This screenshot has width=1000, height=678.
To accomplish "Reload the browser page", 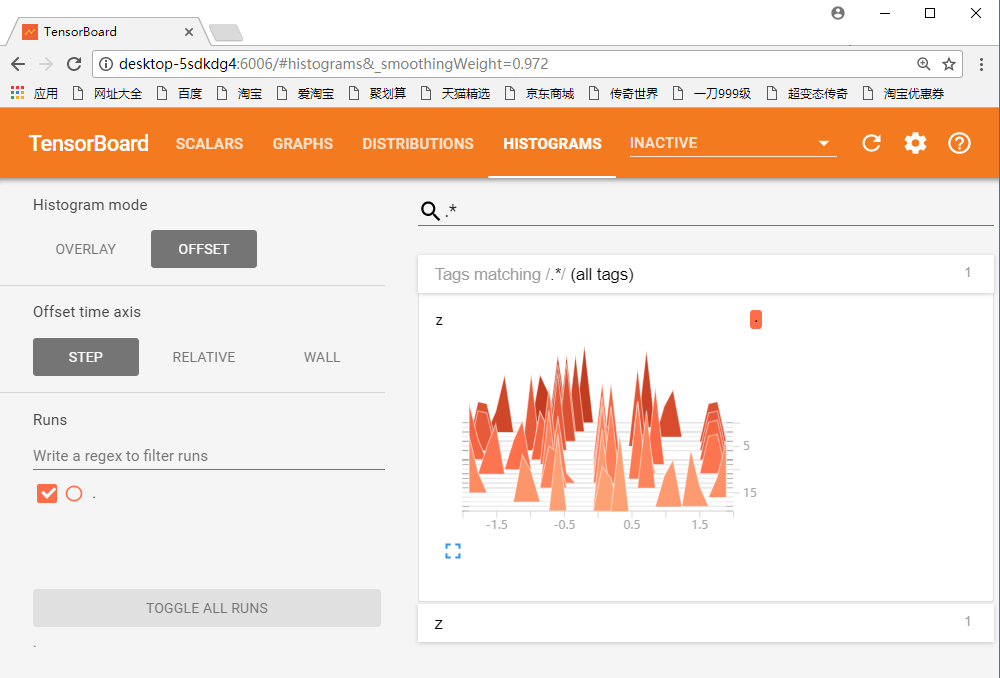I will [74, 64].
